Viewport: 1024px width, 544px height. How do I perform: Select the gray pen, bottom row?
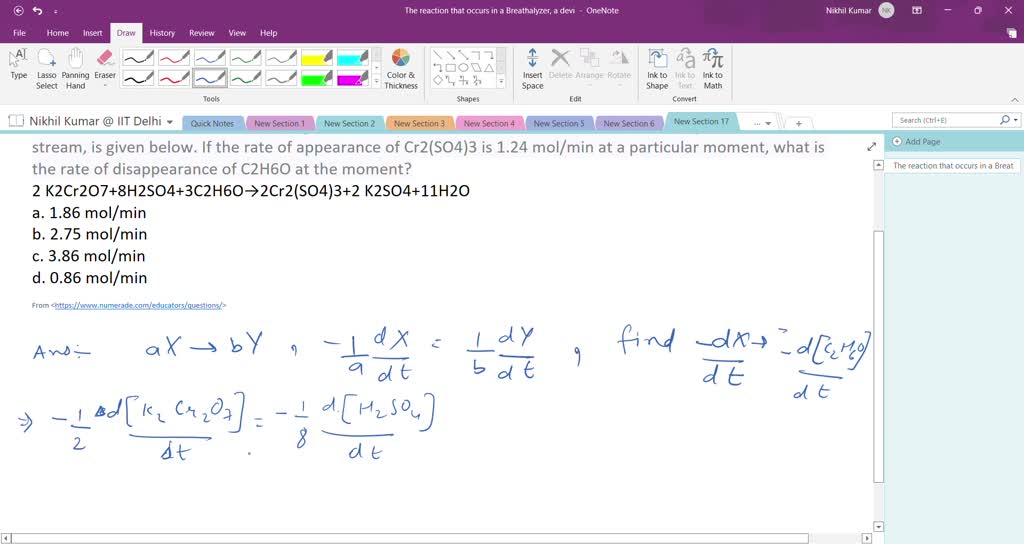coord(281,78)
